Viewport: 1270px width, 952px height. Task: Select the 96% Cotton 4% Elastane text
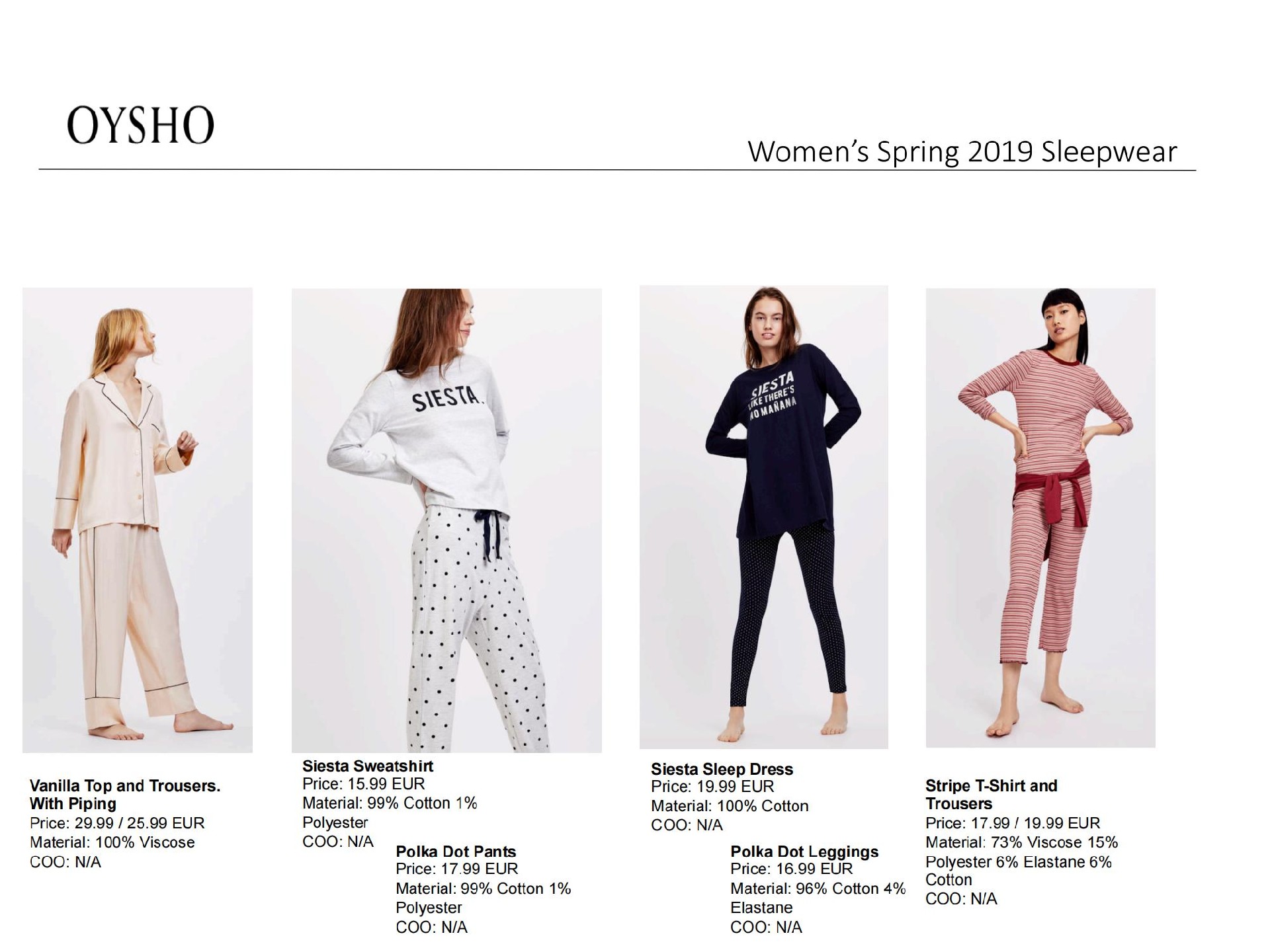pos(818,898)
